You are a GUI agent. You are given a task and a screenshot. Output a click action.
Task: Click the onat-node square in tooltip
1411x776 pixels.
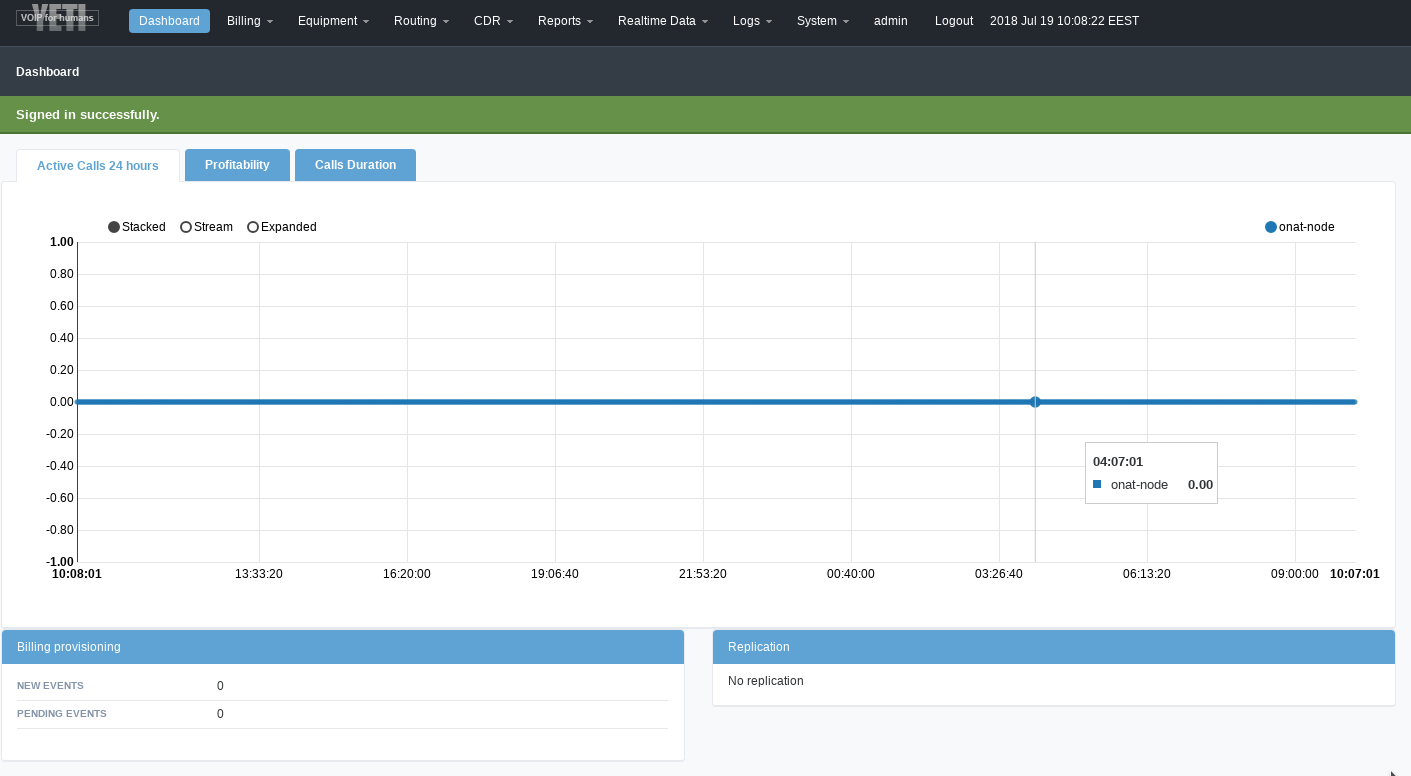tap(1097, 484)
